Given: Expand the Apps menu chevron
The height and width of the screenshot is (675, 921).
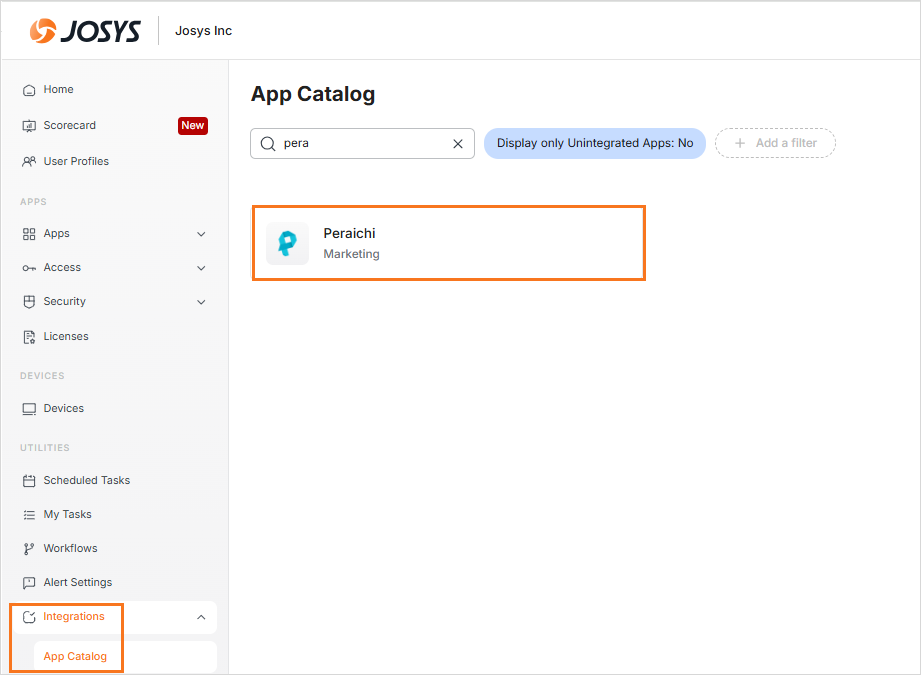Looking at the screenshot, I should (201, 234).
